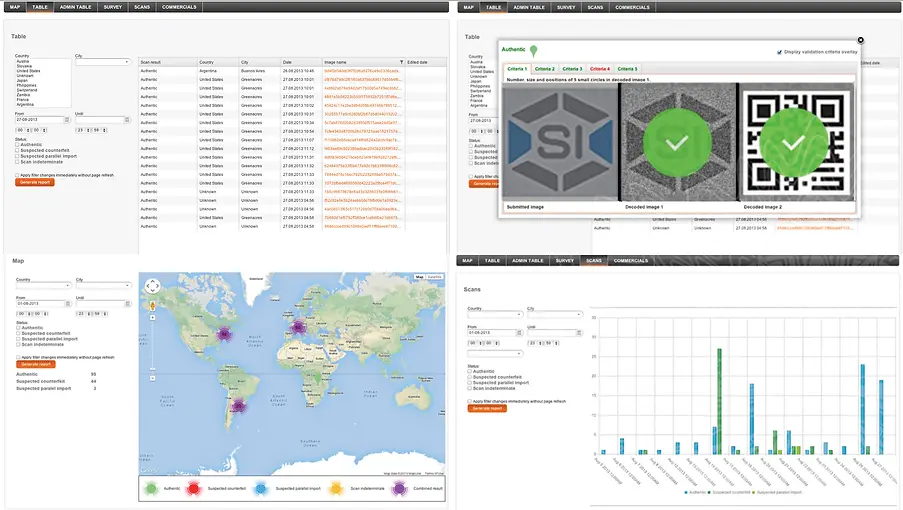Click Until hour stepper in the Map panel

coord(89,314)
